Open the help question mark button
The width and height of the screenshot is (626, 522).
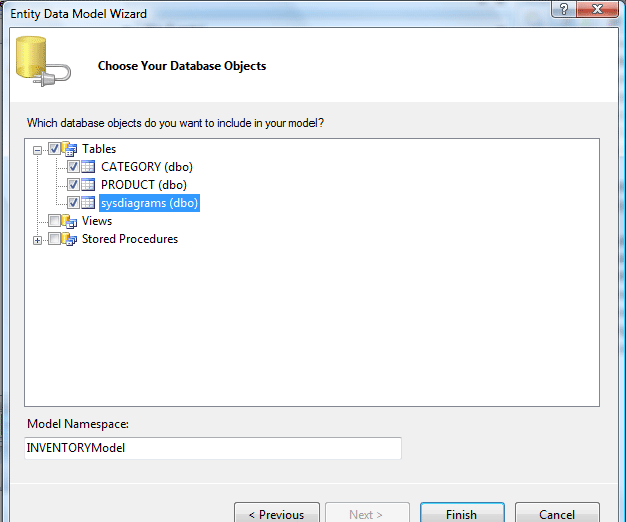pyautogui.click(x=564, y=9)
